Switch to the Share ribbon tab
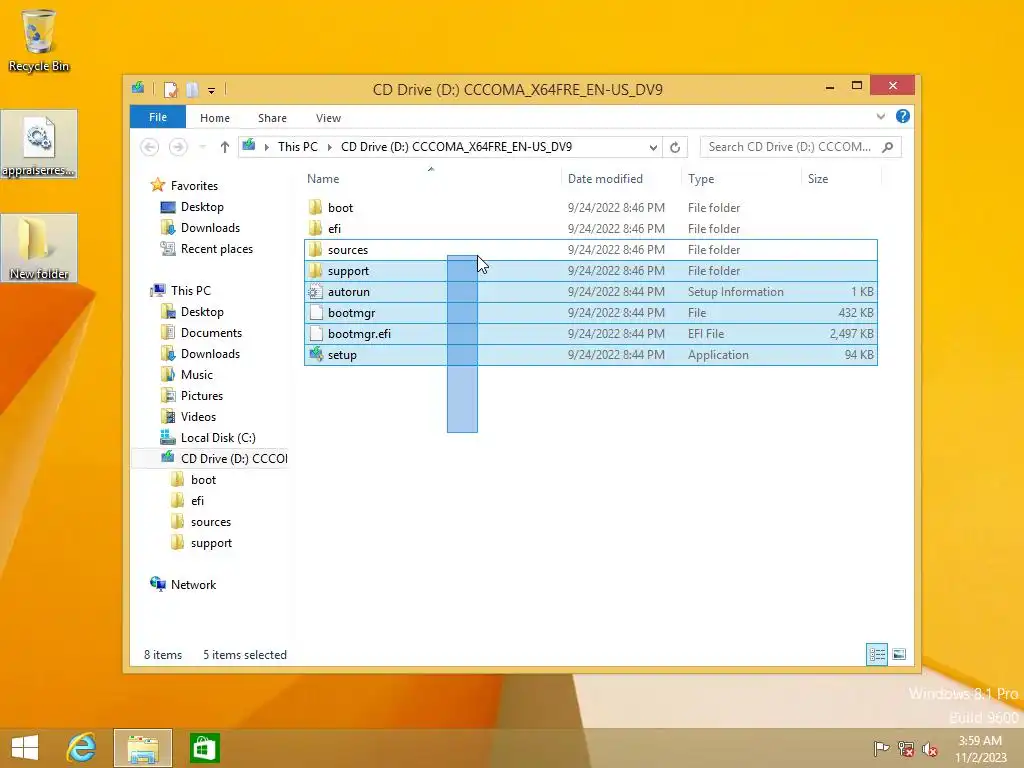This screenshot has height=768, width=1024. coord(272,118)
